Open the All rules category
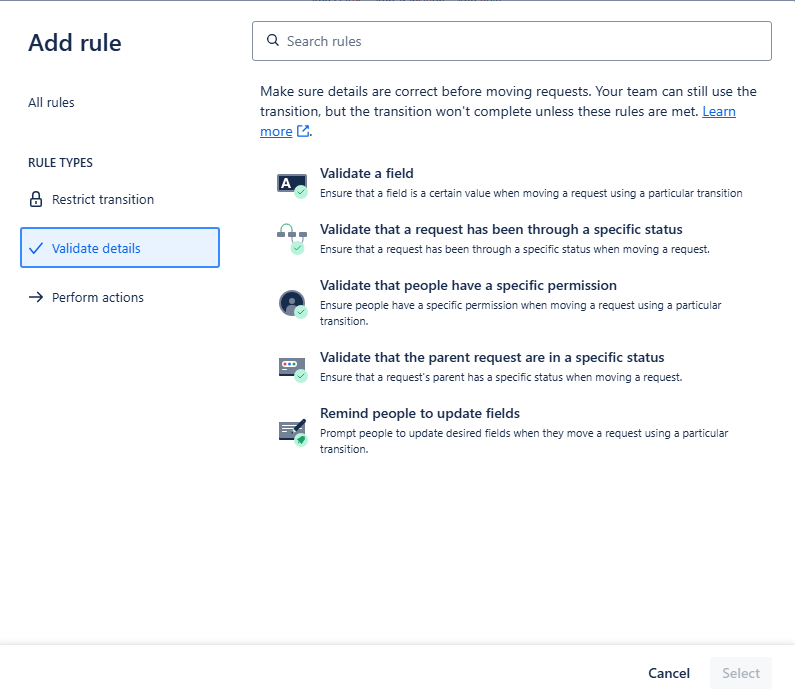 click(51, 102)
